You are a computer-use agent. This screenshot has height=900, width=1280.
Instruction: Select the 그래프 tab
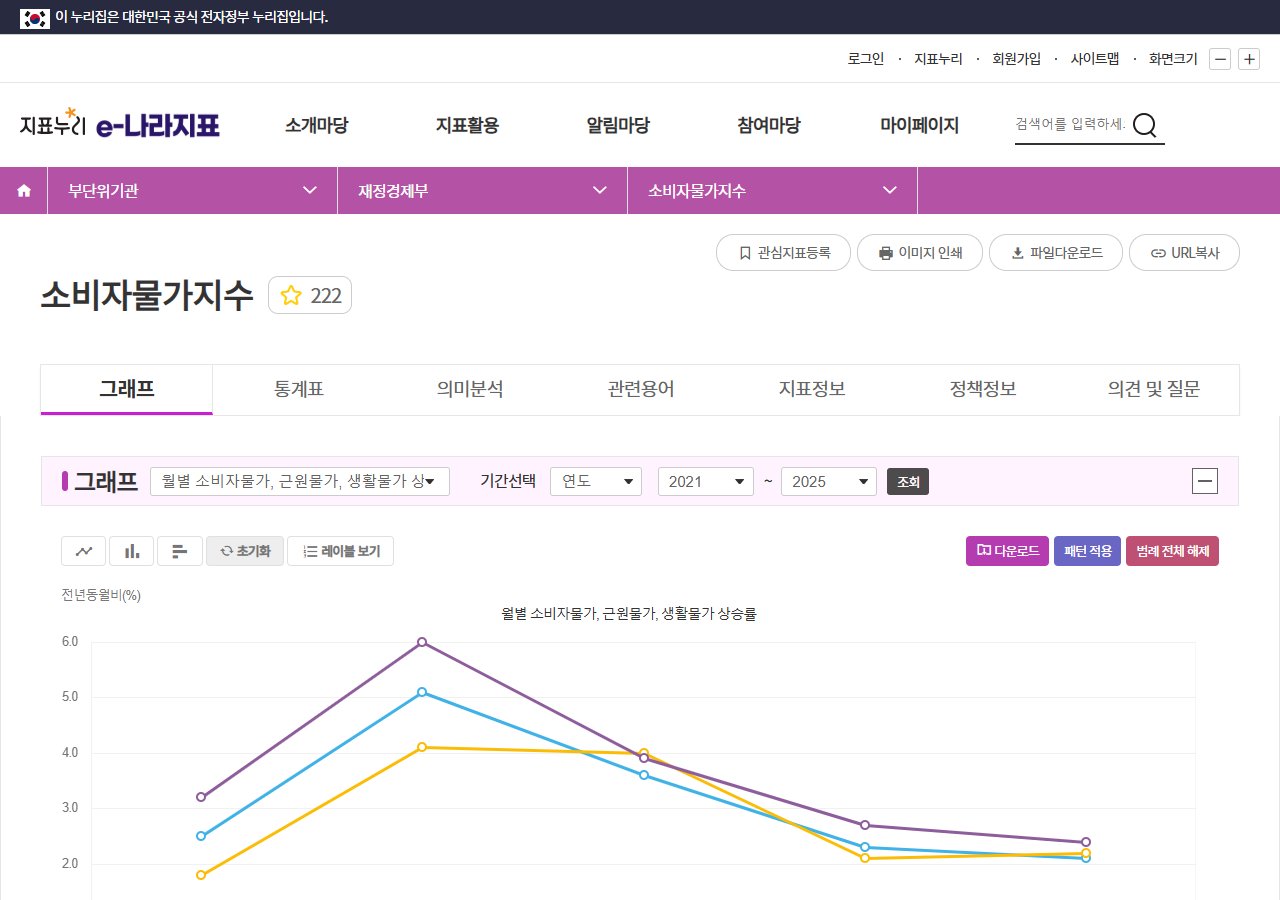(x=127, y=389)
